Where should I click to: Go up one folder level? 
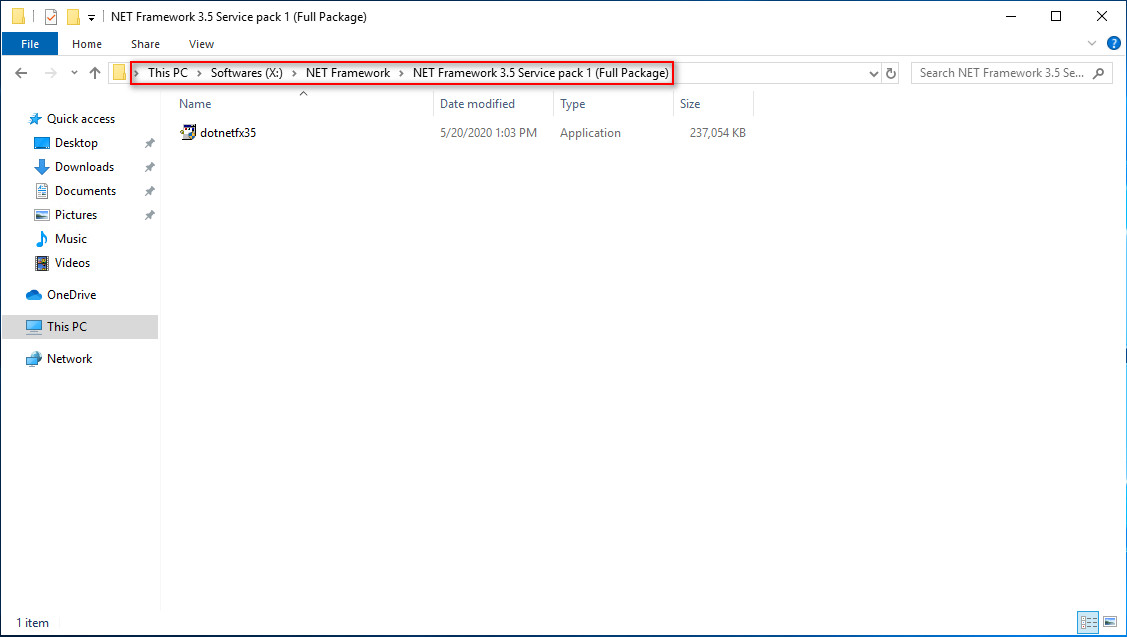coord(95,73)
